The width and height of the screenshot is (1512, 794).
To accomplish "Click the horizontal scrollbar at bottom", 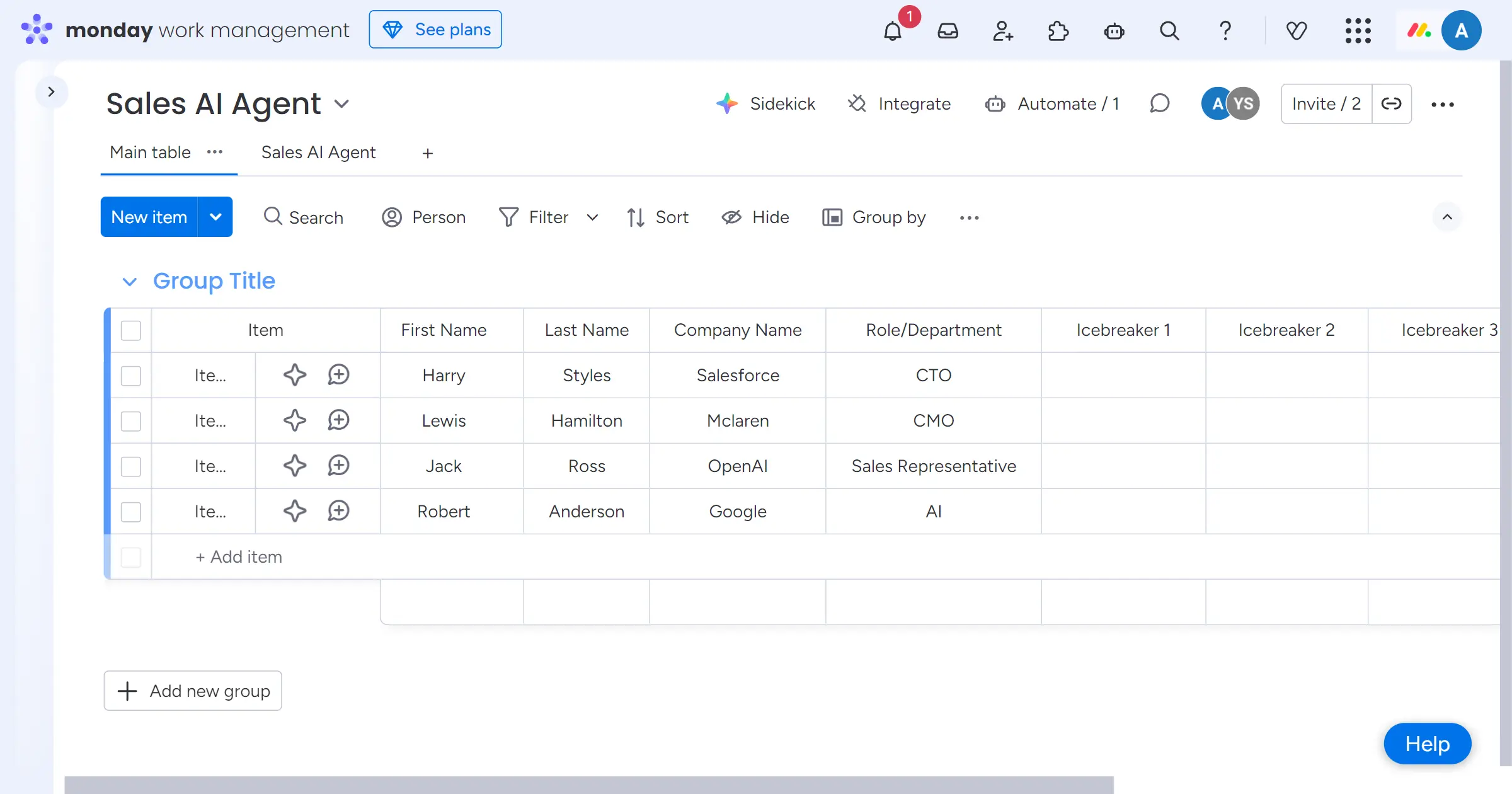I will pos(588,785).
